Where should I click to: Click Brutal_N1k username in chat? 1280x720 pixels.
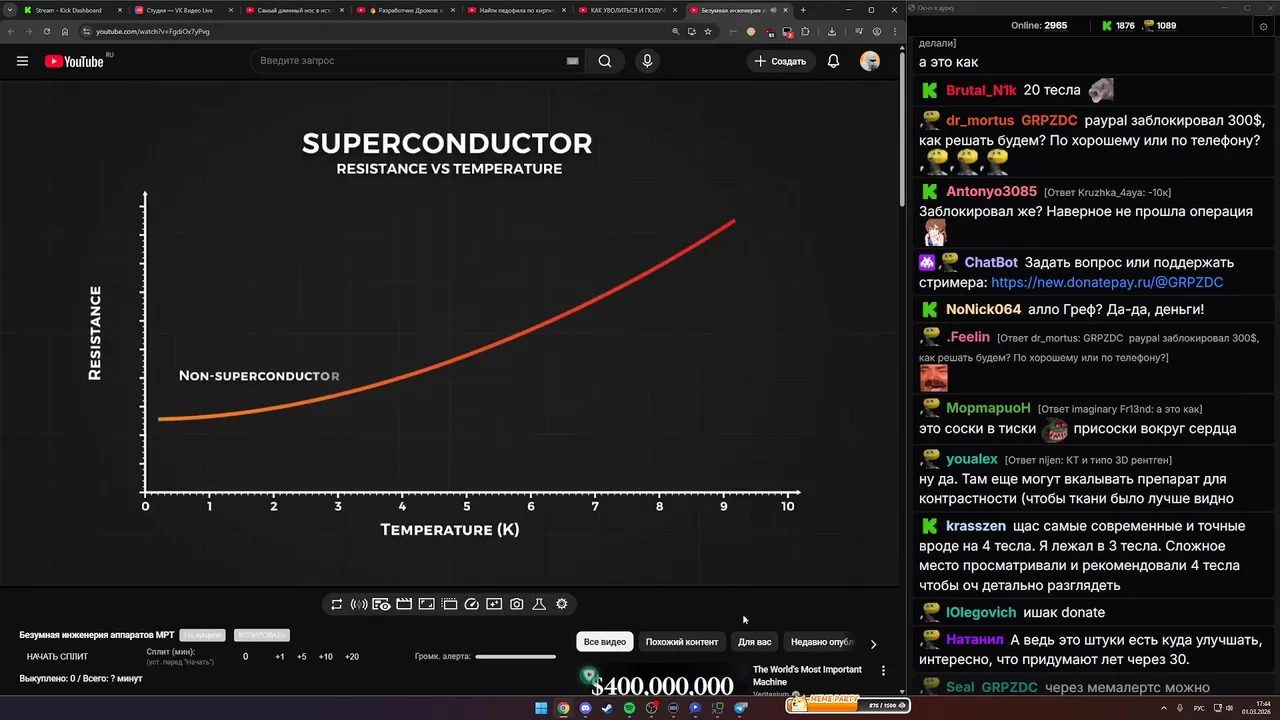pos(981,90)
